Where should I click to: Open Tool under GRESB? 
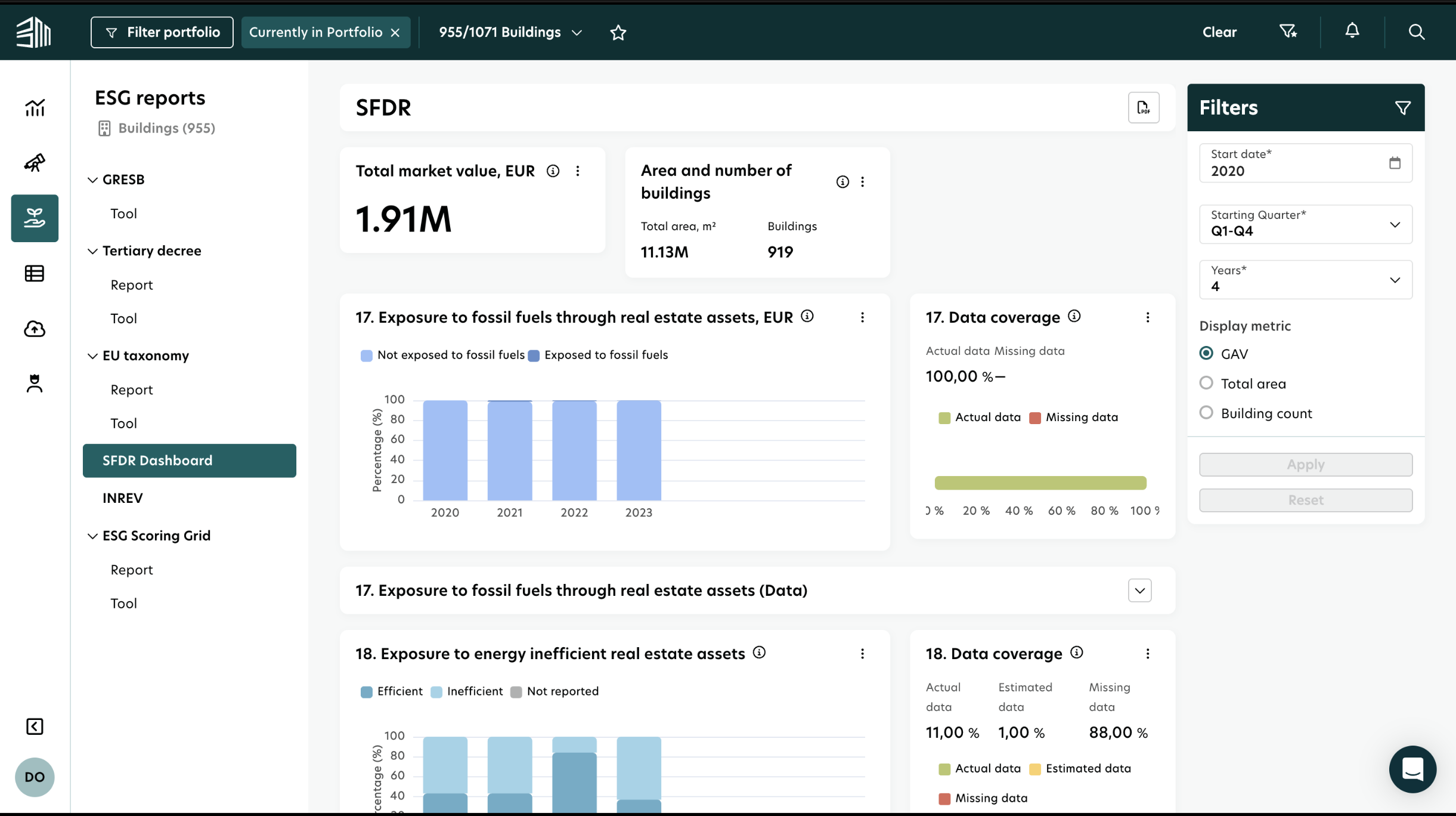pyautogui.click(x=123, y=214)
